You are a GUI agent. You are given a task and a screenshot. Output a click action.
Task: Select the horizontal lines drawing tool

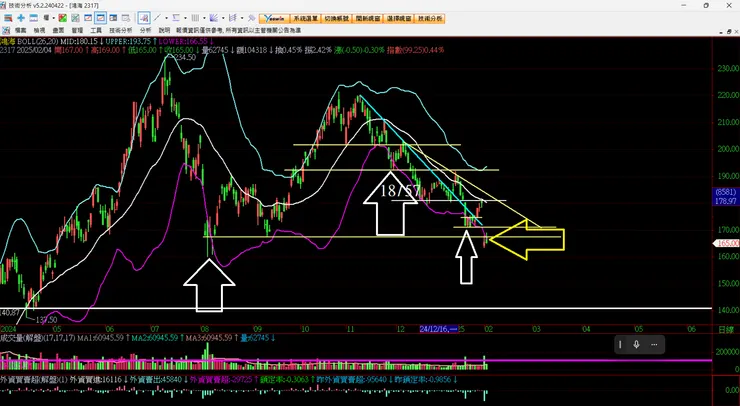click(x=176, y=18)
